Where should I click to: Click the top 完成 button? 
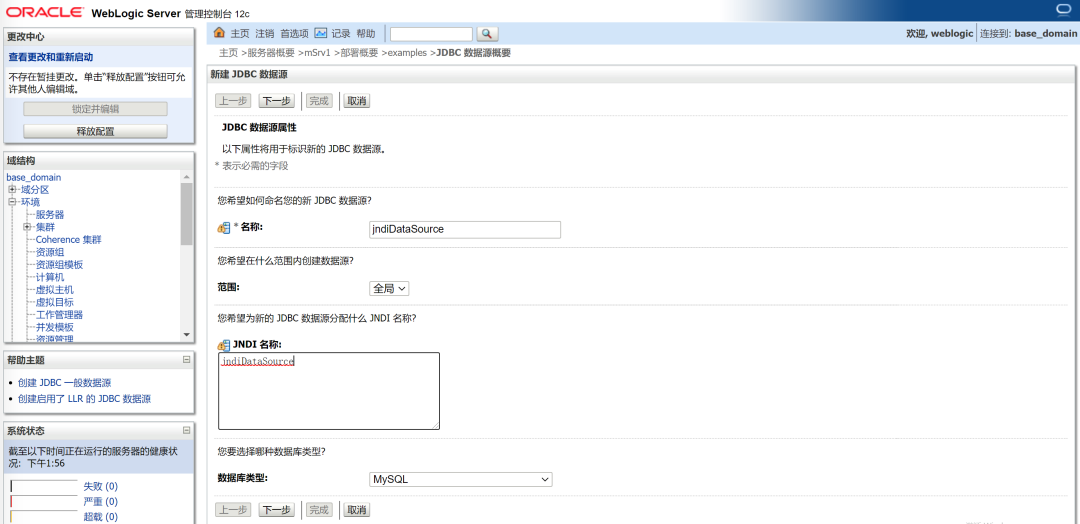(x=319, y=101)
